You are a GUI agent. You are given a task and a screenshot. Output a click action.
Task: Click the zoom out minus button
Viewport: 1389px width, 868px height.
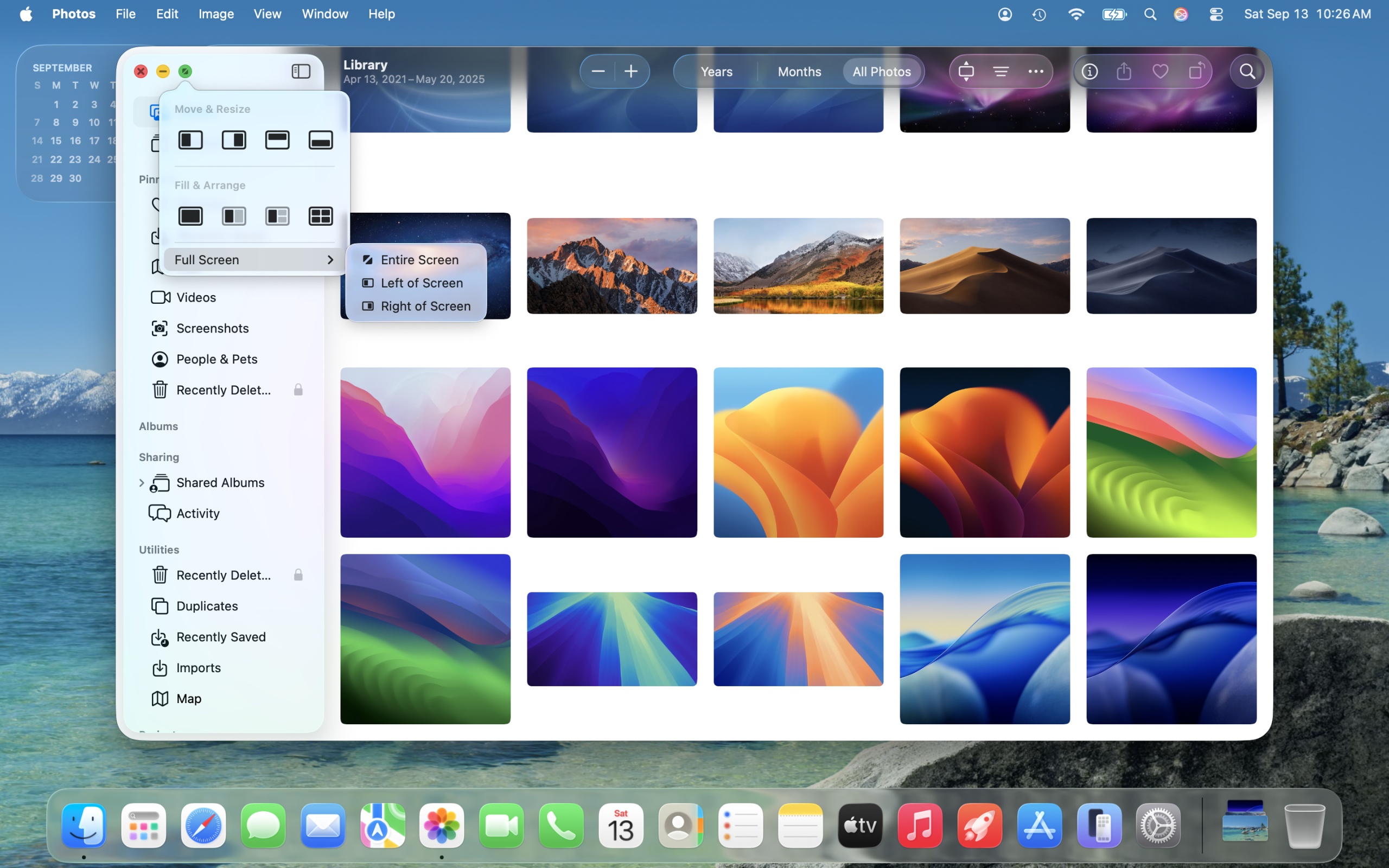[x=598, y=72]
